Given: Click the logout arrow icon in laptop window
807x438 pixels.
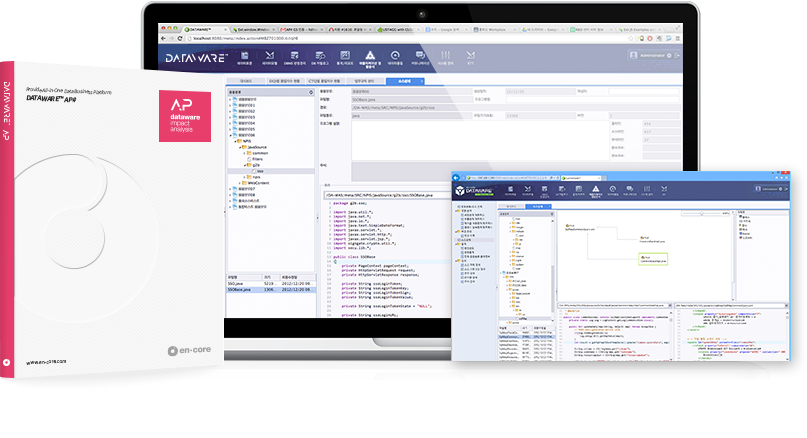Looking at the screenshot, I should coord(677,55).
